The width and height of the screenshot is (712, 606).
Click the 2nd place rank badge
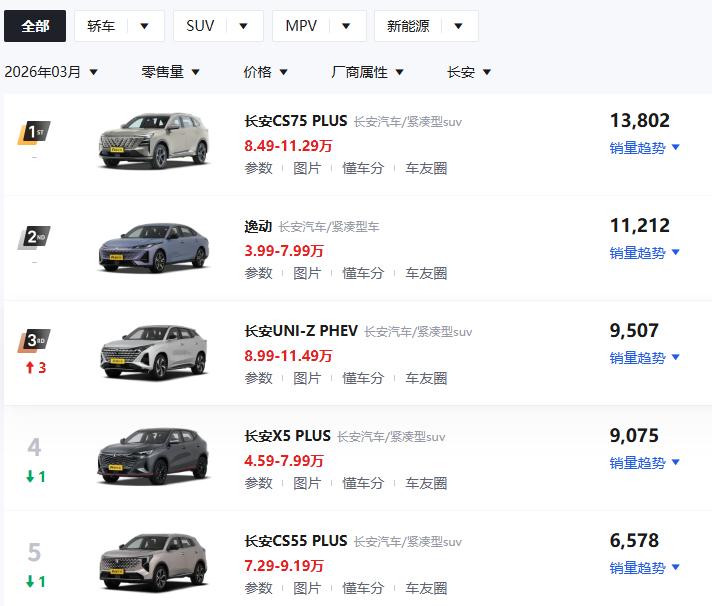(34, 237)
